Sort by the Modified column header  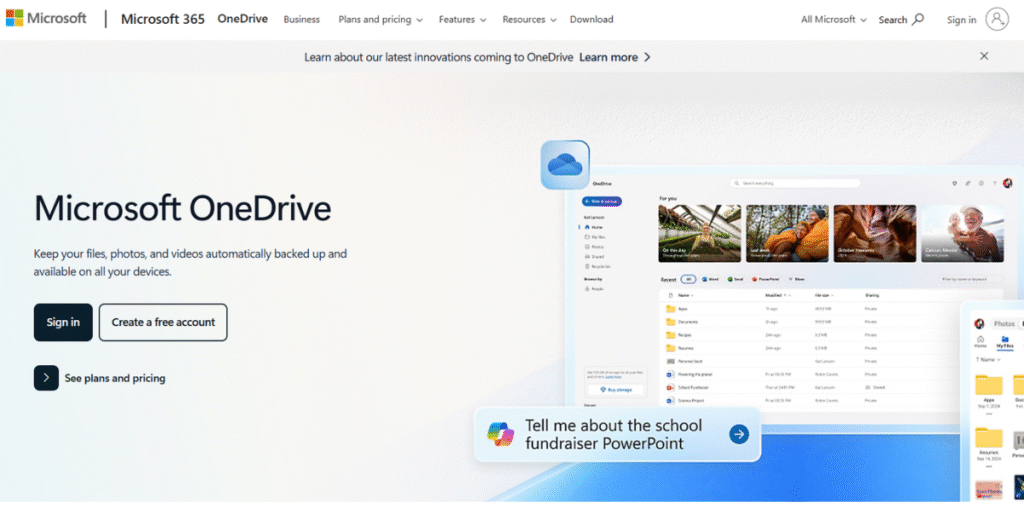[x=777, y=295]
